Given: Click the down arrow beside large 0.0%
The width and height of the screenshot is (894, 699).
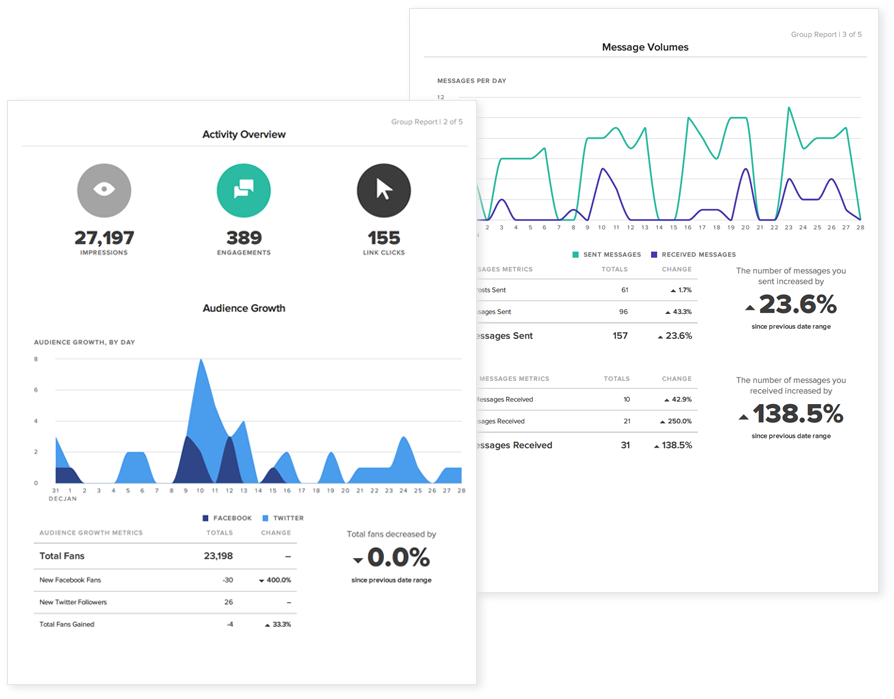Looking at the screenshot, I should (x=358, y=560).
